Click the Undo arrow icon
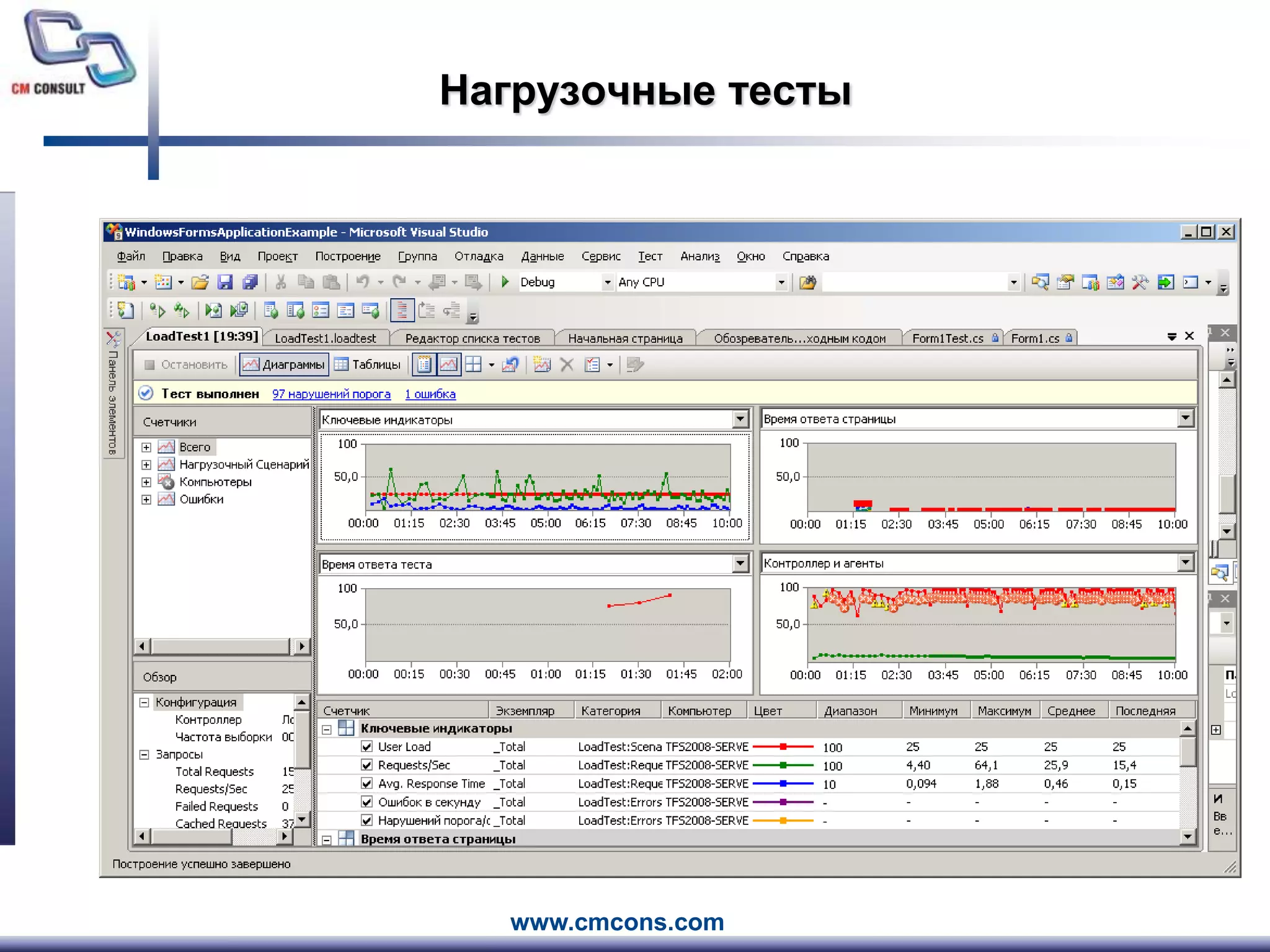 (362, 283)
